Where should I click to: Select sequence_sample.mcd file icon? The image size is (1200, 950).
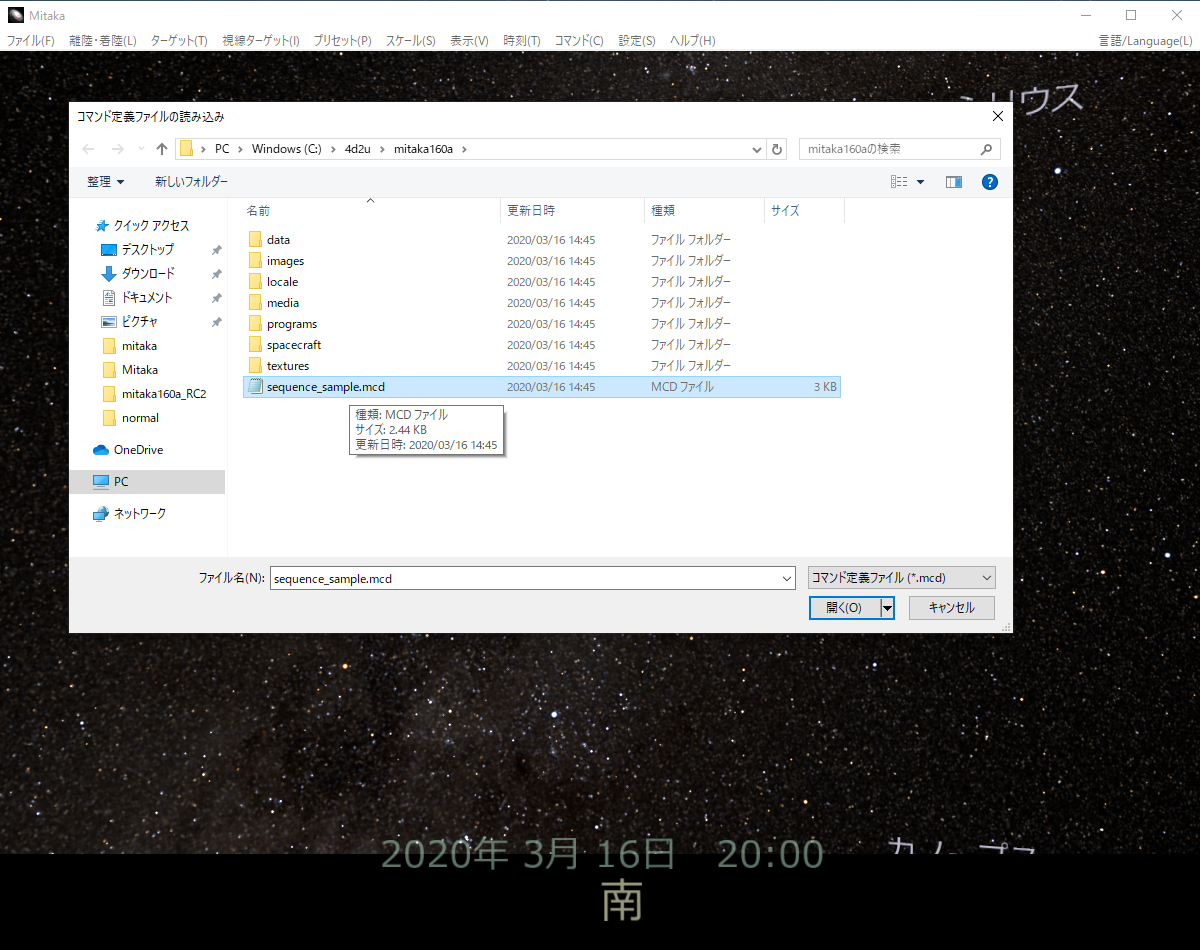(x=255, y=387)
